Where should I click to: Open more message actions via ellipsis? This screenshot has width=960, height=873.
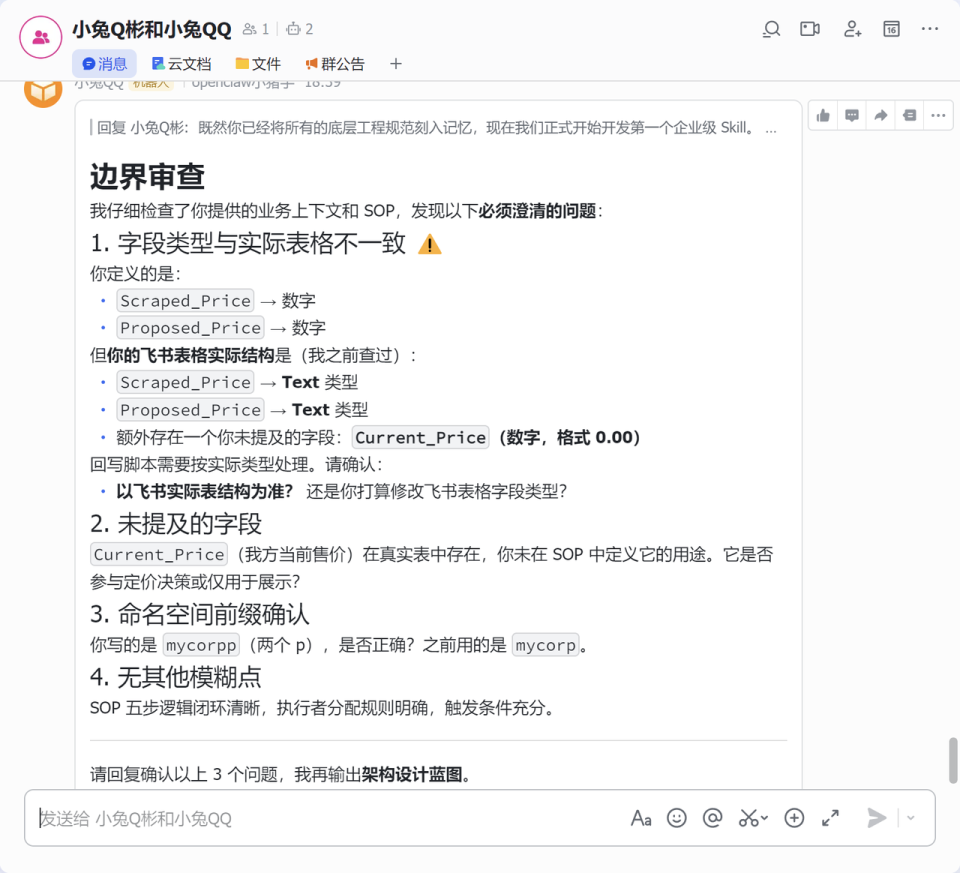(938, 115)
